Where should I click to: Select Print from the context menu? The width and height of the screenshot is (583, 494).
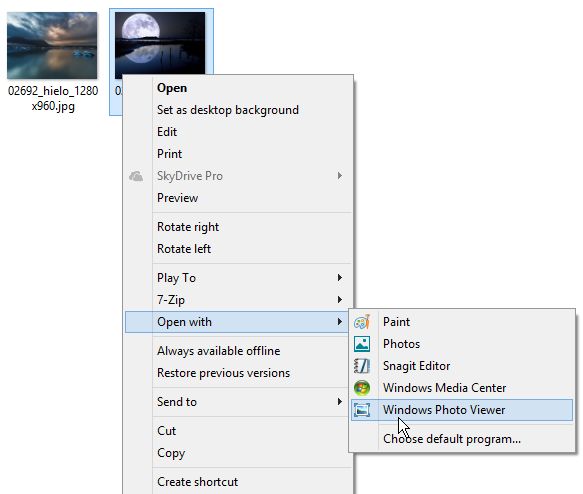click(x=238, y=154)
